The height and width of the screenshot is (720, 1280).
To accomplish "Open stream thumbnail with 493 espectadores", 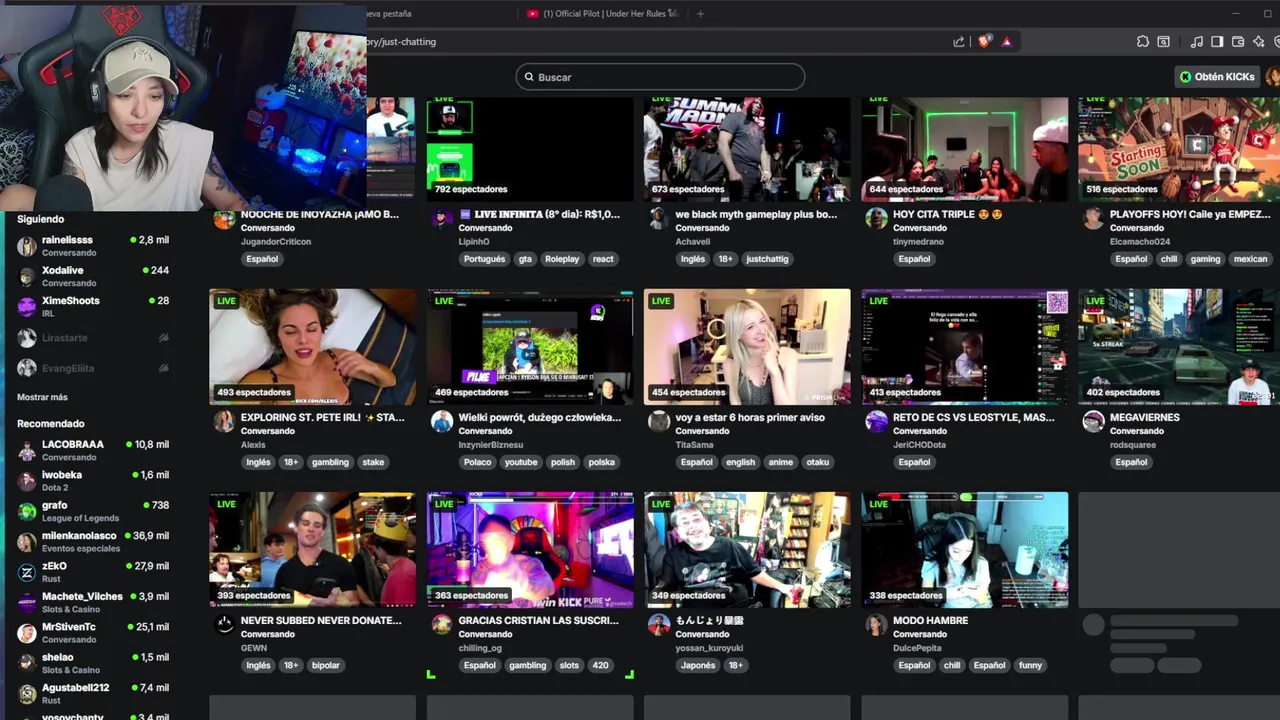I will [313, 347].
